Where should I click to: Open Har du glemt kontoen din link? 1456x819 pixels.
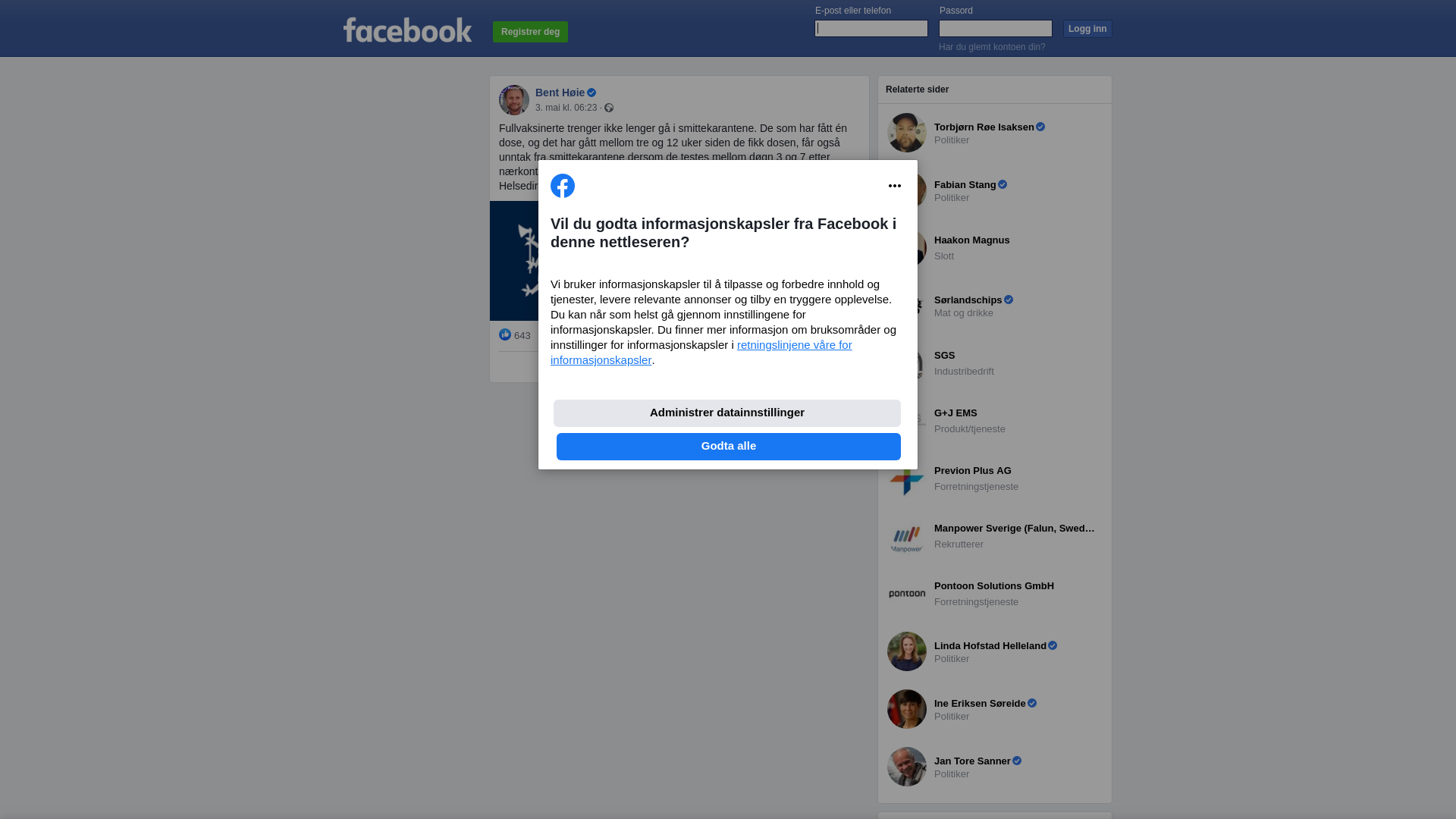[x=992, y=47]
